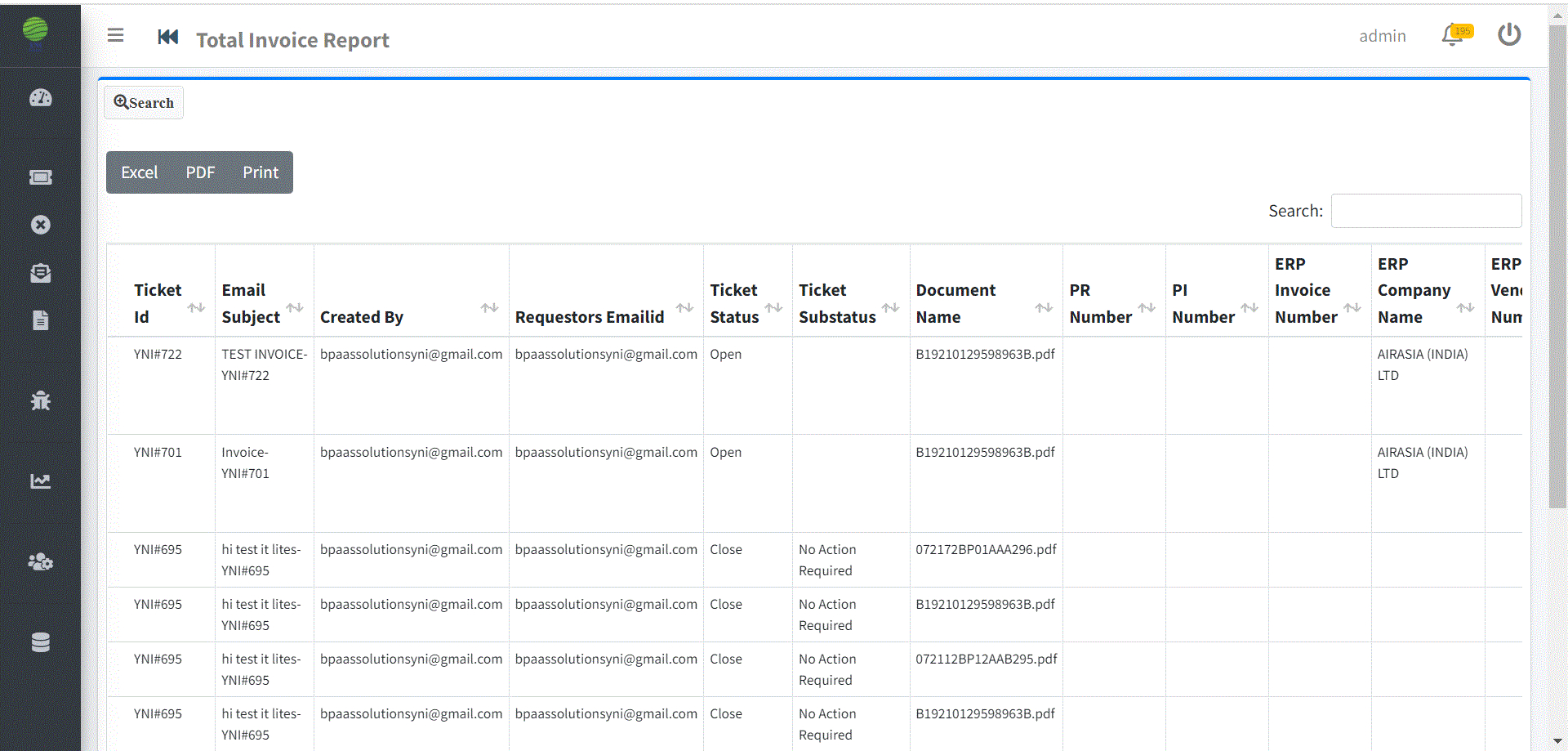This screenshot has height=751, width=1568.
Task: Click the scrollbar down arrow
Action: (1557, 741)
